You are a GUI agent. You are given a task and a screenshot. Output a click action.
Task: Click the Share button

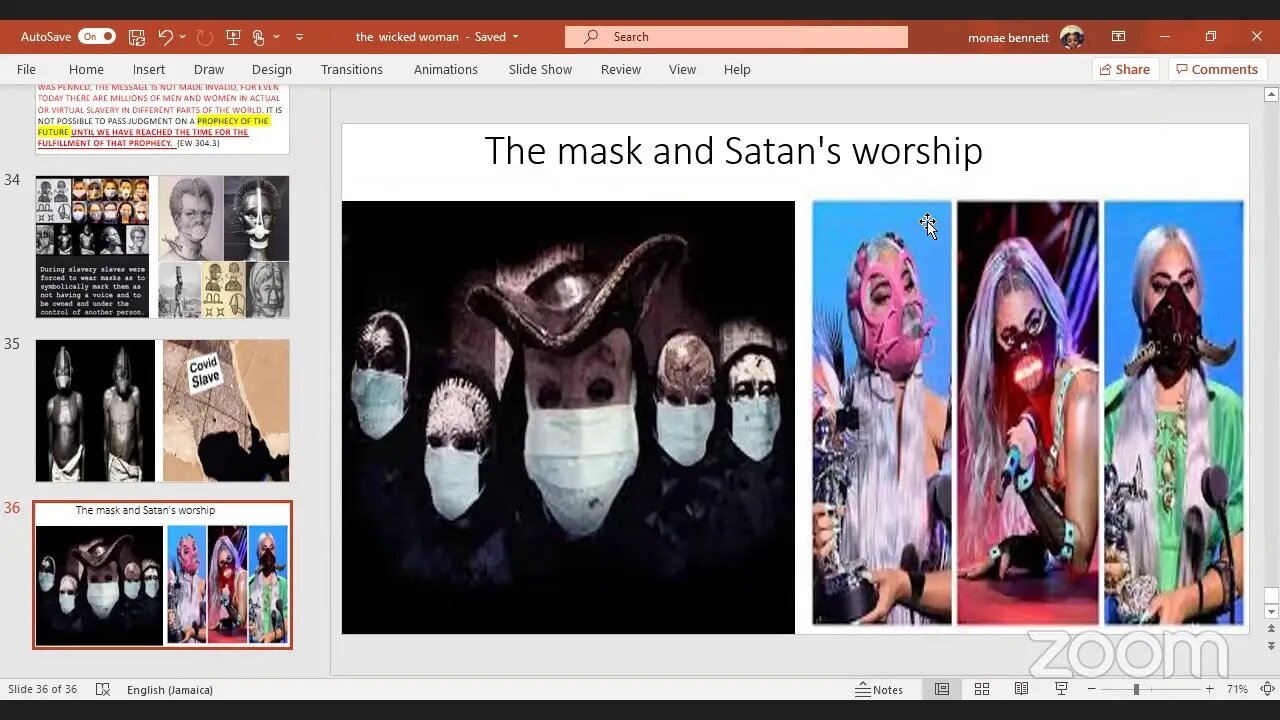(x=1125, y=69)
